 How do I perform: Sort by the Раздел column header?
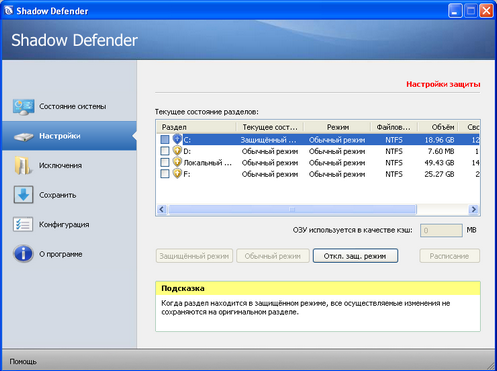(x=196, y=127)
